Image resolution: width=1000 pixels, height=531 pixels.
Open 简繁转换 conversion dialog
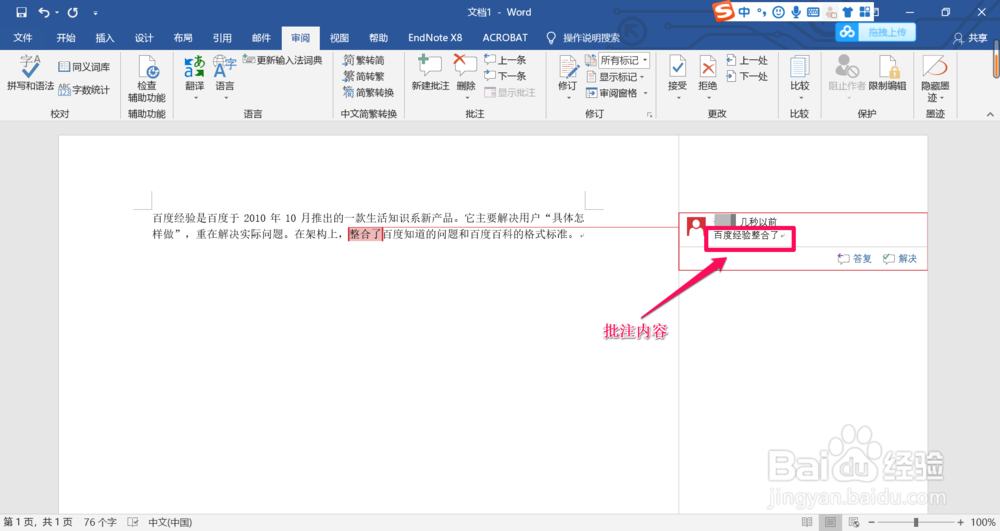coord(368,92)
